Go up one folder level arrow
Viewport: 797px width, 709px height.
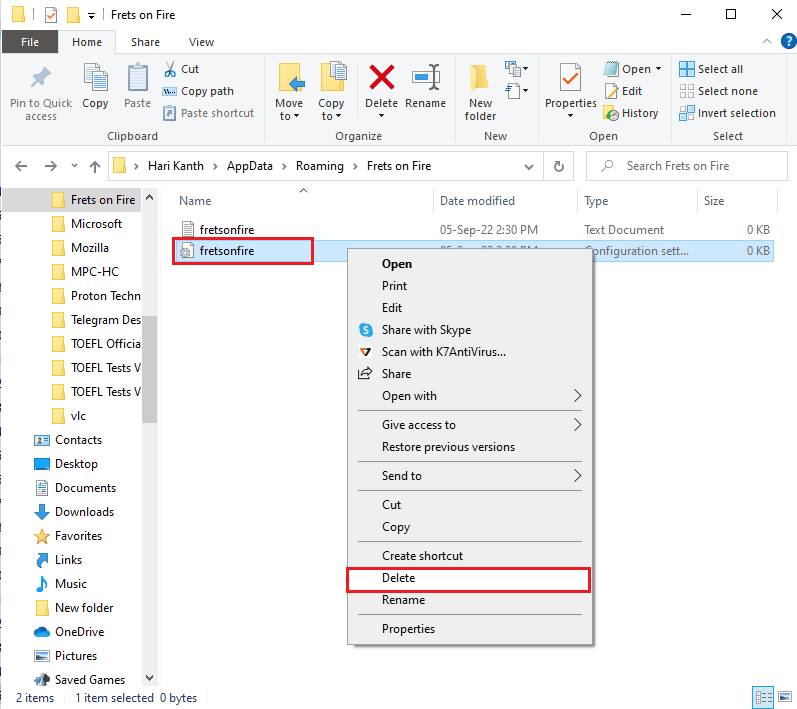click(x=95, y=166)
